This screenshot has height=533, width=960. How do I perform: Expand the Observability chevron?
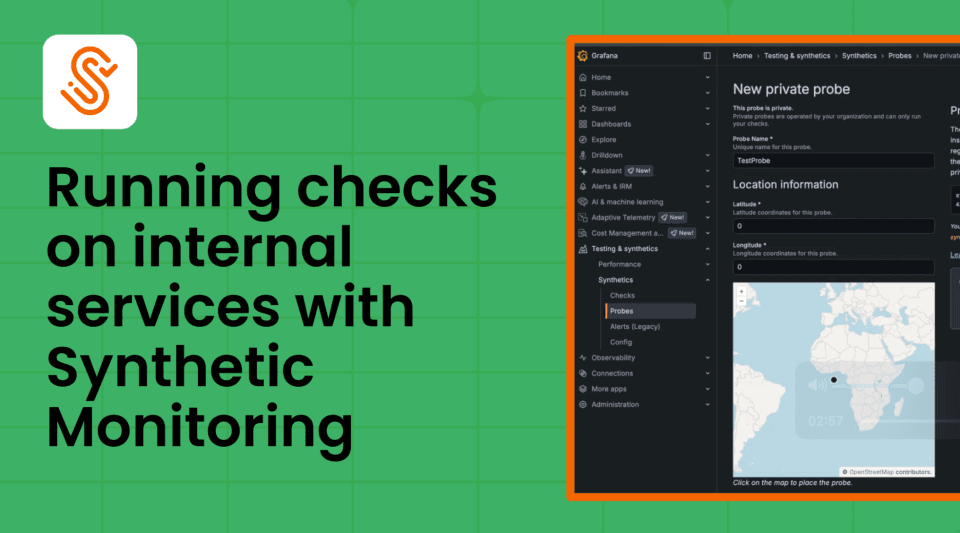coord(708,358)
